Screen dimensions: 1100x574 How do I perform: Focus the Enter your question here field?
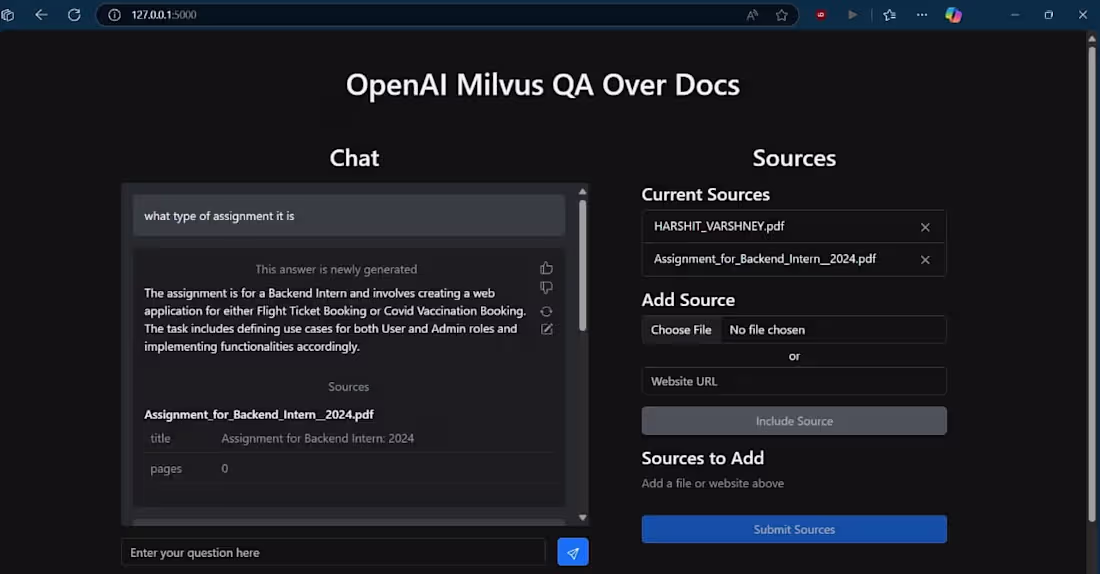pos(333,552)
